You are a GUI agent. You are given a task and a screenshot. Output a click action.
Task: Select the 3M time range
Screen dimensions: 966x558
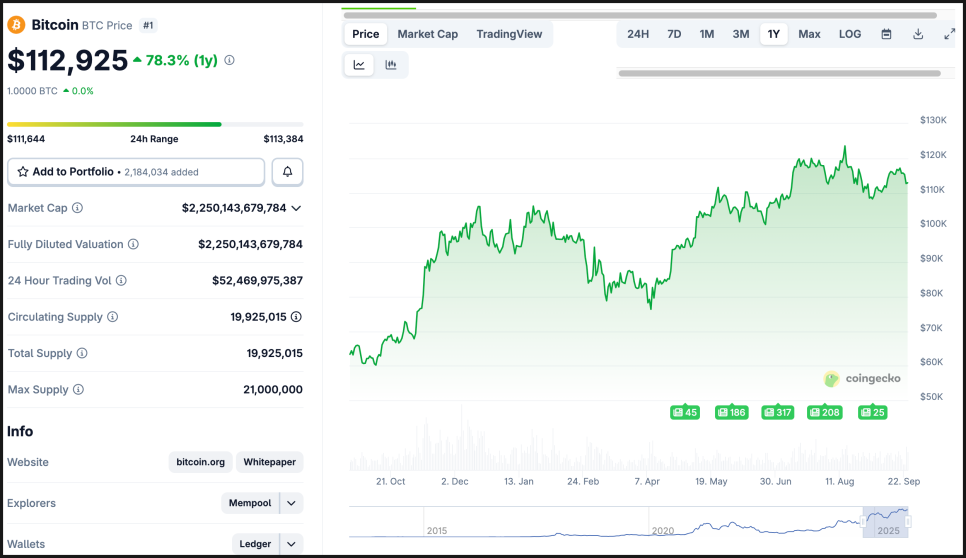(741, 34)
